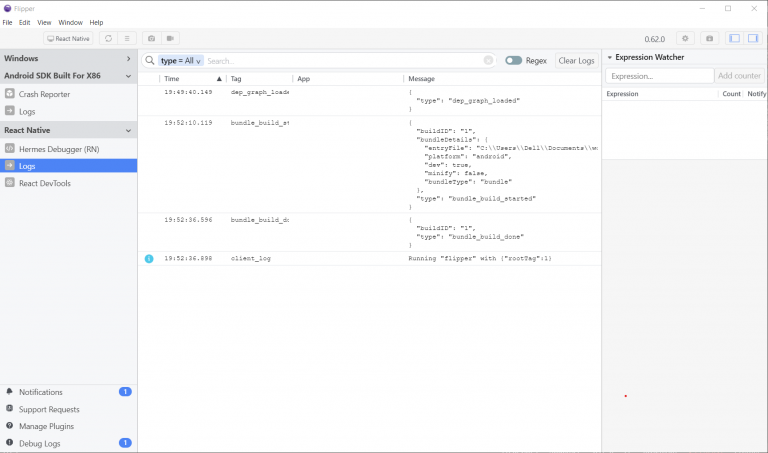Open the View menu
This screenshot has height=453, width=768.
point(44,22)
